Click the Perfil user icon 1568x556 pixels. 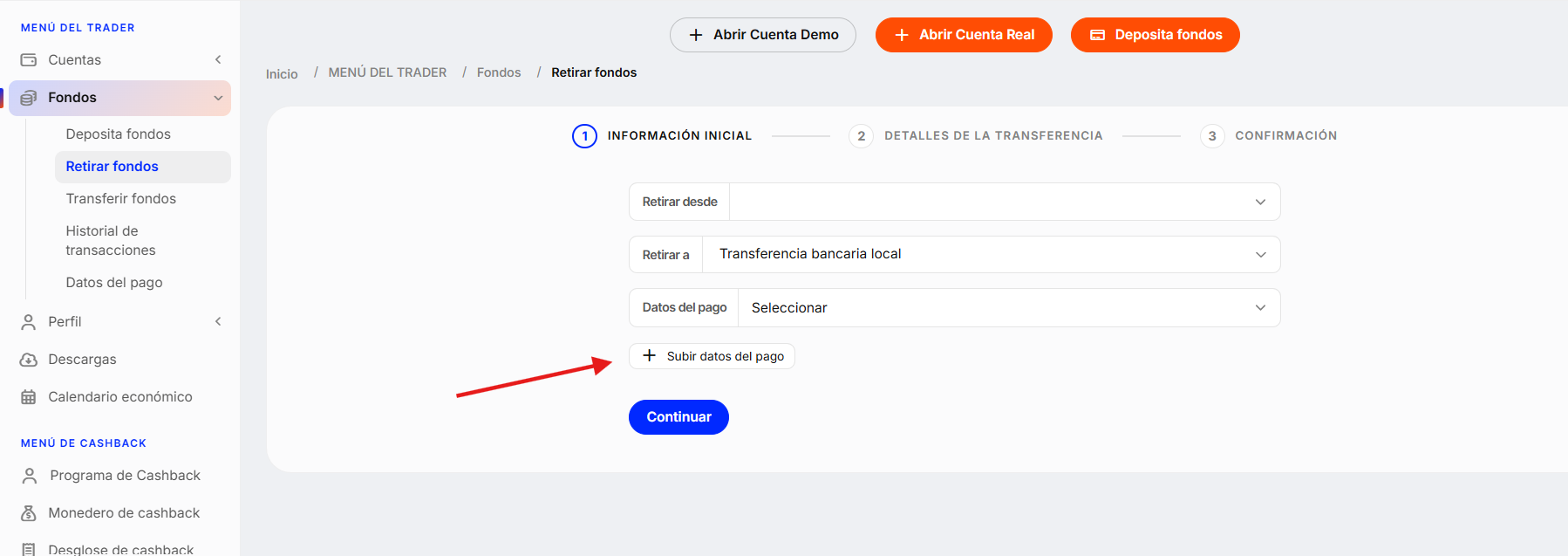29,322
